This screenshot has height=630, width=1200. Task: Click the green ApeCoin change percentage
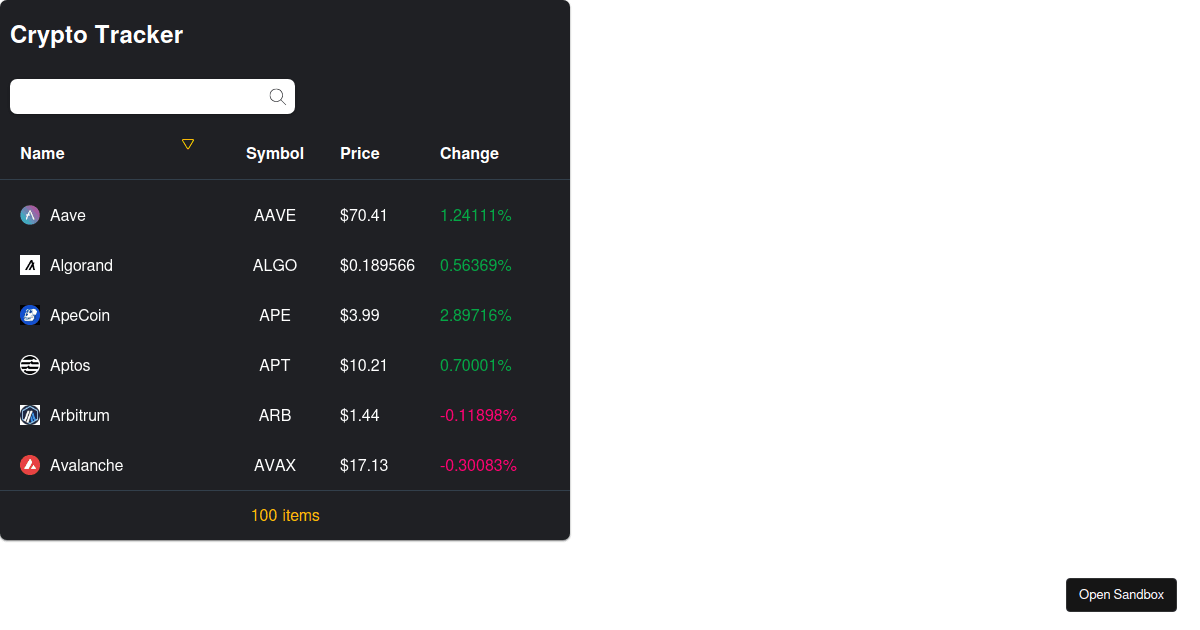475,315
